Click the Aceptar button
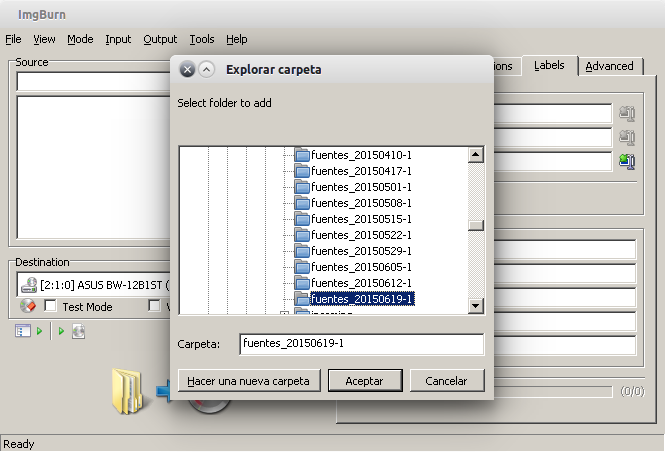Screen dimensions: 665x452 pos(365,381)
